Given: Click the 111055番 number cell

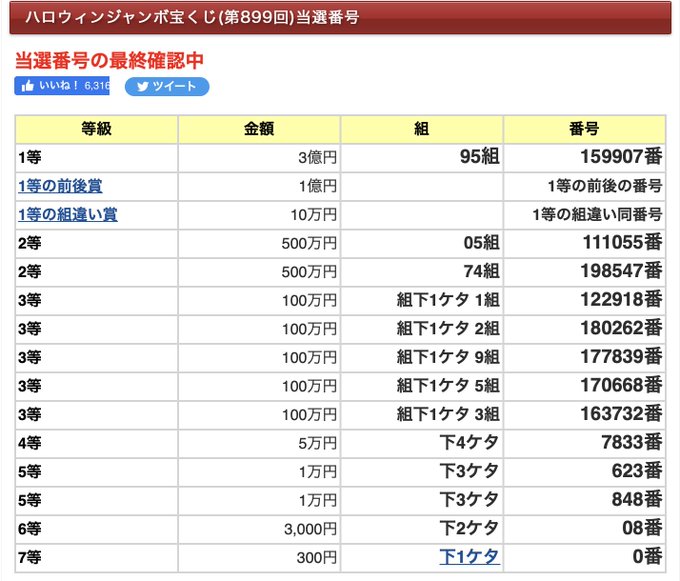Looking at the screenshot, I should tap(585, 243).
